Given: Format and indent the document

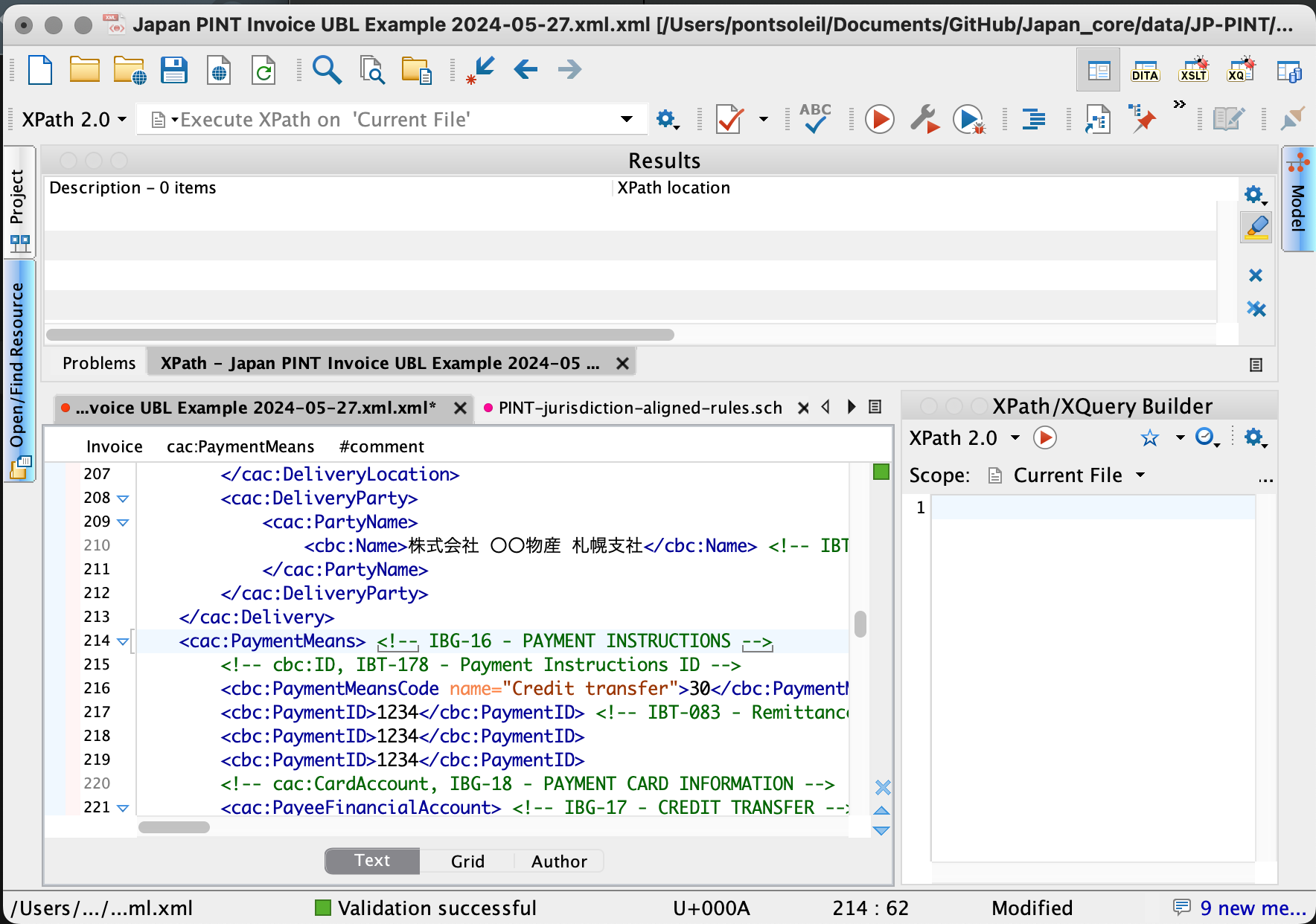Looking at the screenshot, I should pyautogui.click(x=1033, y=119).
